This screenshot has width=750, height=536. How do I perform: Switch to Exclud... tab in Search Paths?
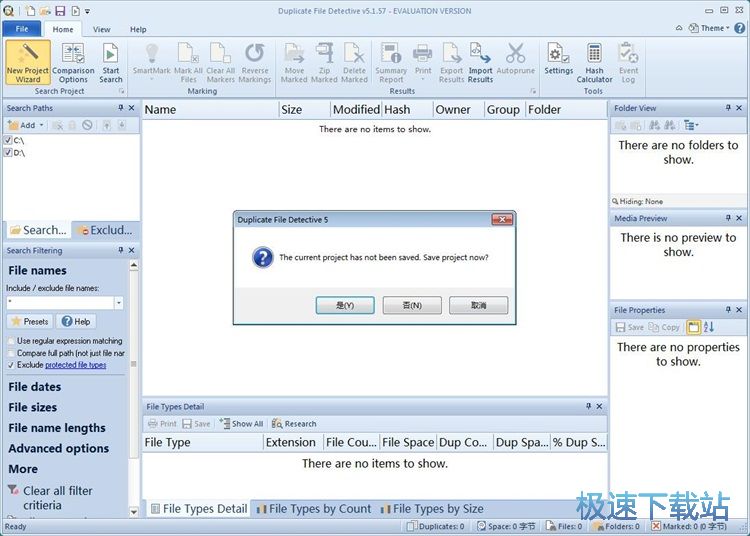(105, 230)
